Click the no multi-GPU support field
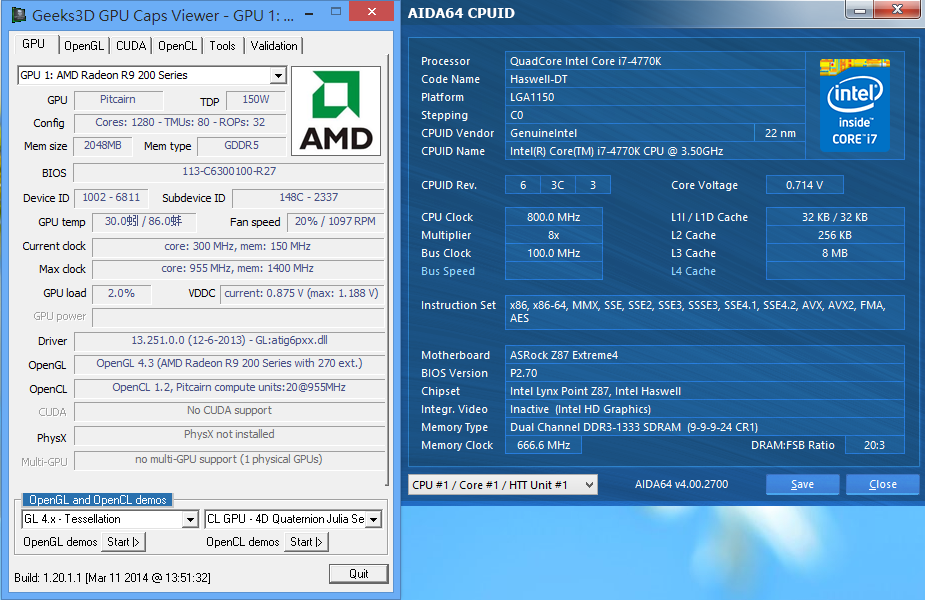Screen dimensions: 925x600 point(229,460)
